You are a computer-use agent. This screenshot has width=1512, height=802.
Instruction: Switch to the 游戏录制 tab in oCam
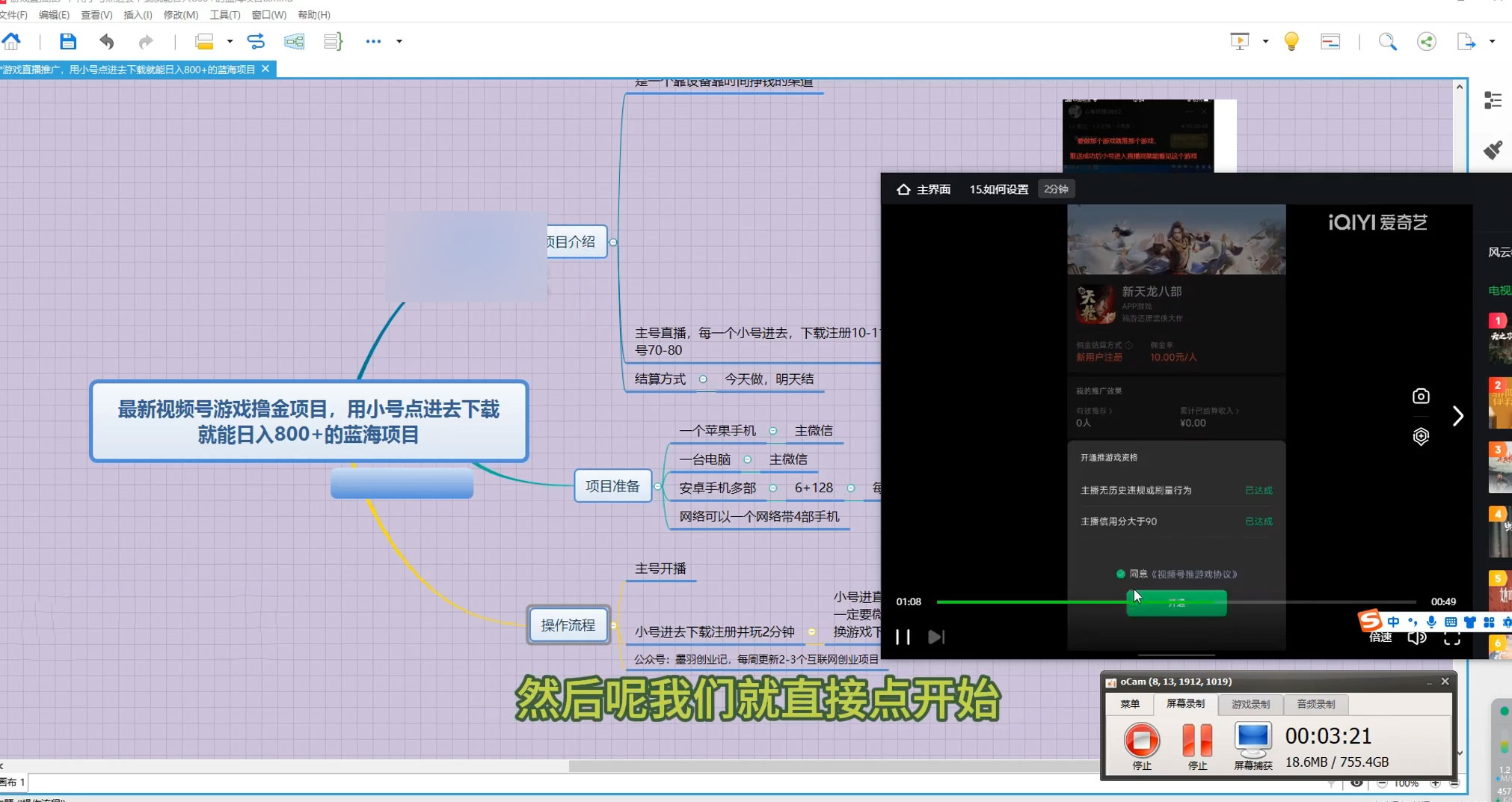pyautogui.click(x=1251, y=704)
